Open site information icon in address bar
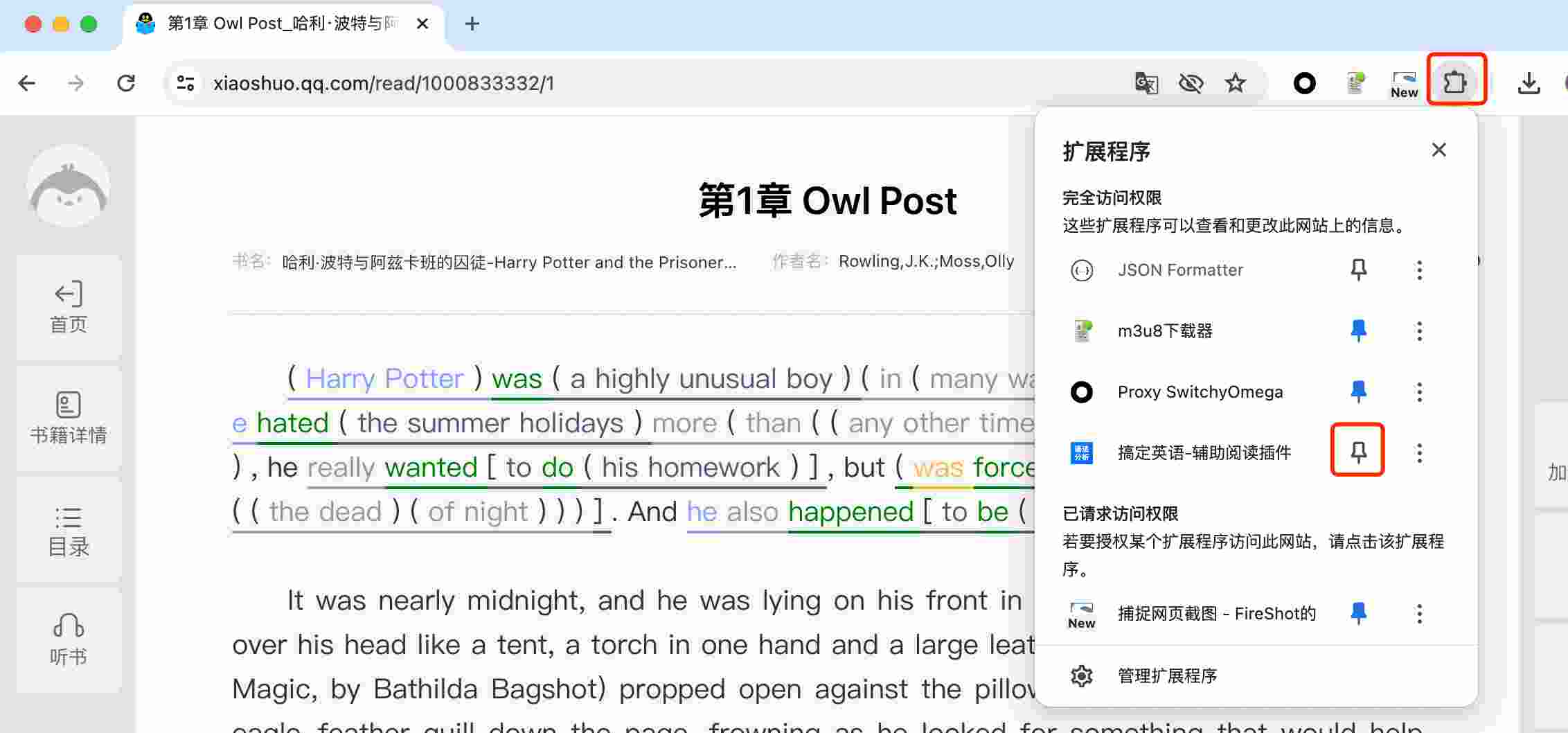1568x733 pixels. pyautogui.click(x=186, y=83)
